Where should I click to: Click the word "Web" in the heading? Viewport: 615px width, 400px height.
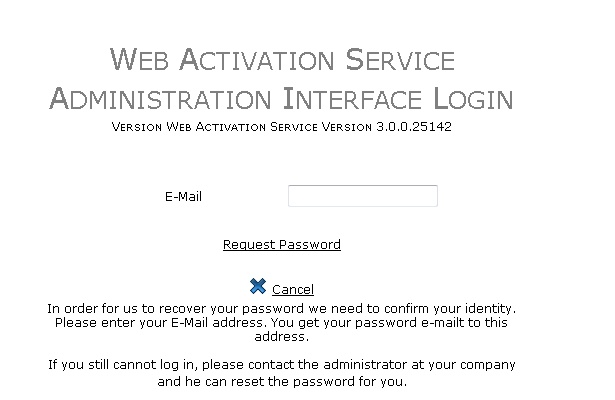point(139,60)
